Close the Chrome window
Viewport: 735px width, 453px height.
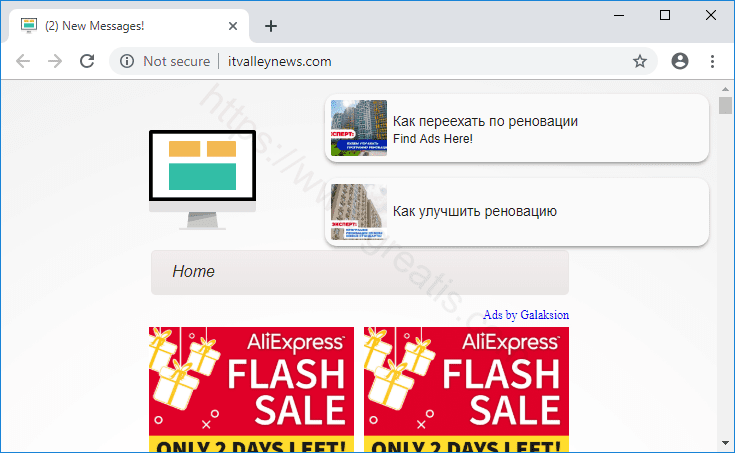tap(711, 15)
